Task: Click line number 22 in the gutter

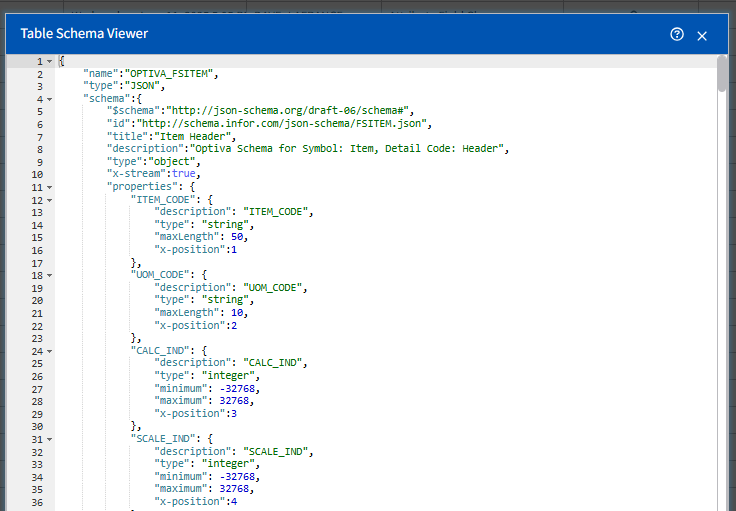Action: pyautogui.click(x=37, y=327)
